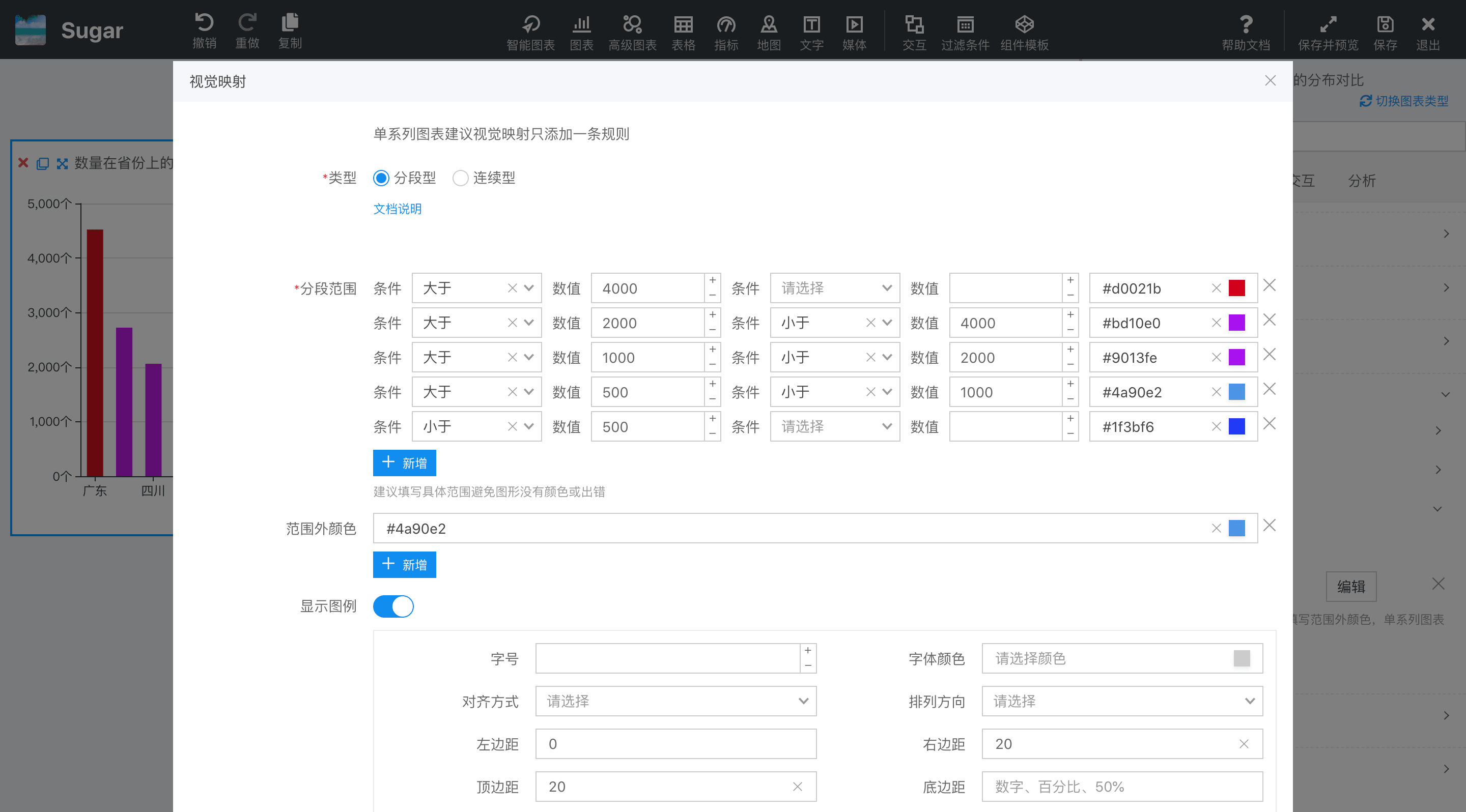1466x812 pixels.
Task: Select the 分段型 radio option
Action: click(381, 178)
